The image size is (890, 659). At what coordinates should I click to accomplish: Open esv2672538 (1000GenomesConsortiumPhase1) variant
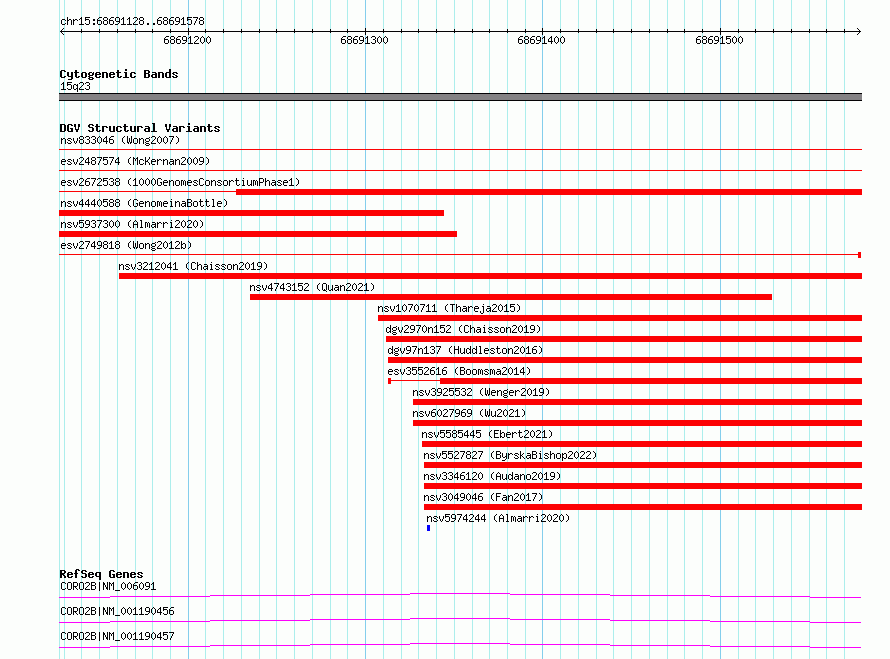click(180, 182)
